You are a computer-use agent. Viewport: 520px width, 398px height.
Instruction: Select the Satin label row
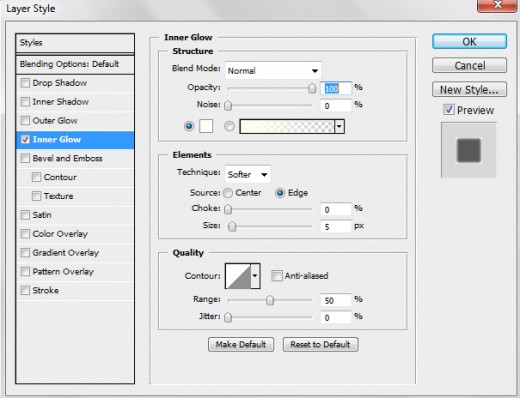point(75,215)
